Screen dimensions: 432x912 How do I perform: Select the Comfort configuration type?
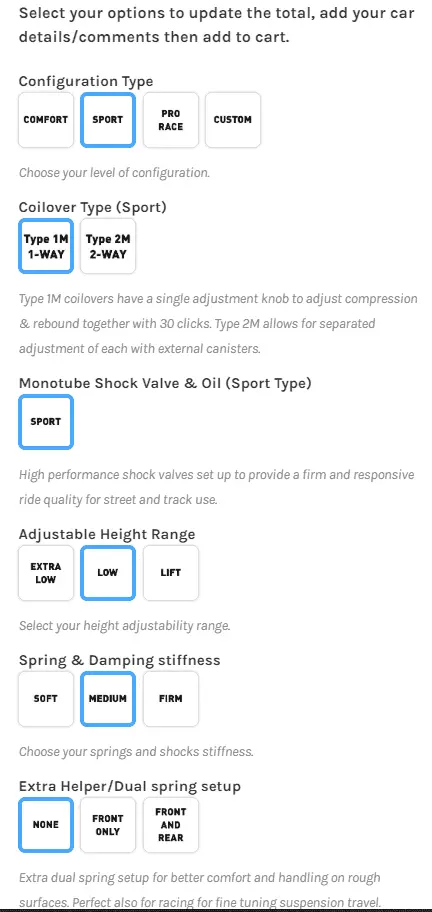coord(46,120)
